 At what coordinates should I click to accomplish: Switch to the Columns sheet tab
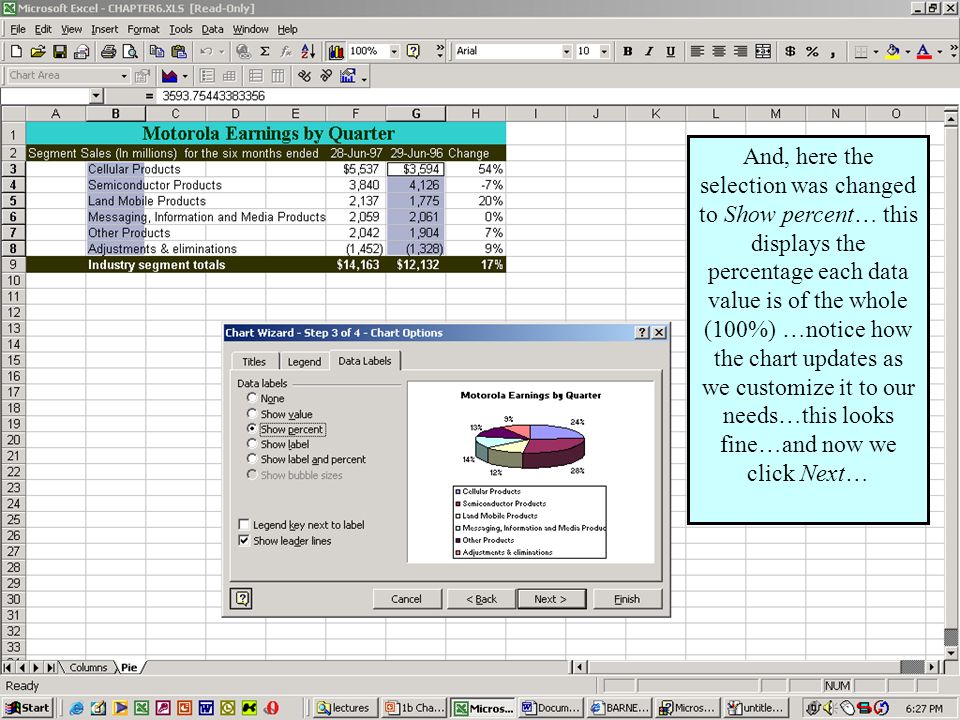(88, 667)
